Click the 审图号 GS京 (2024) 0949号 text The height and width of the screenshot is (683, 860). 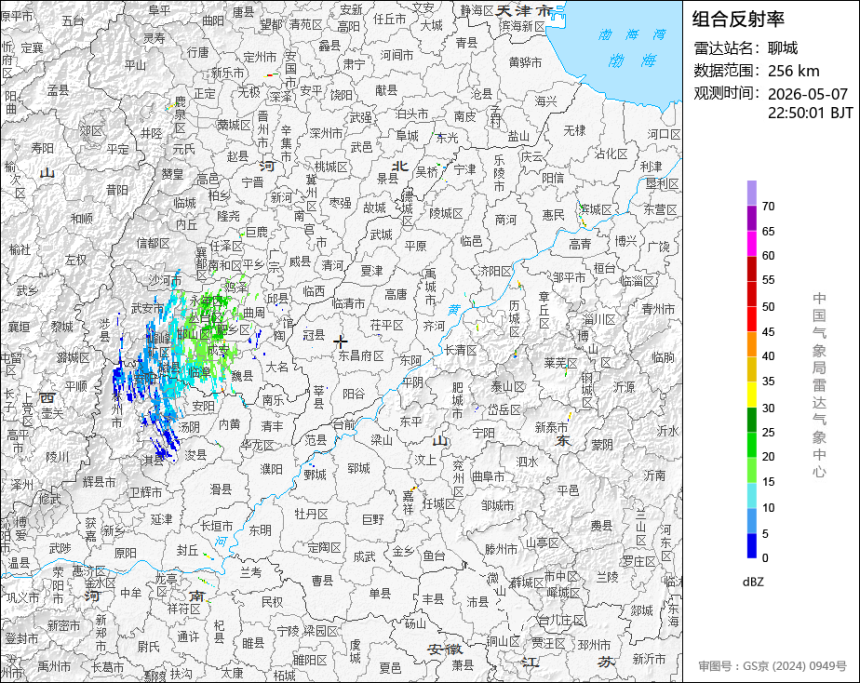pos(772,666)
